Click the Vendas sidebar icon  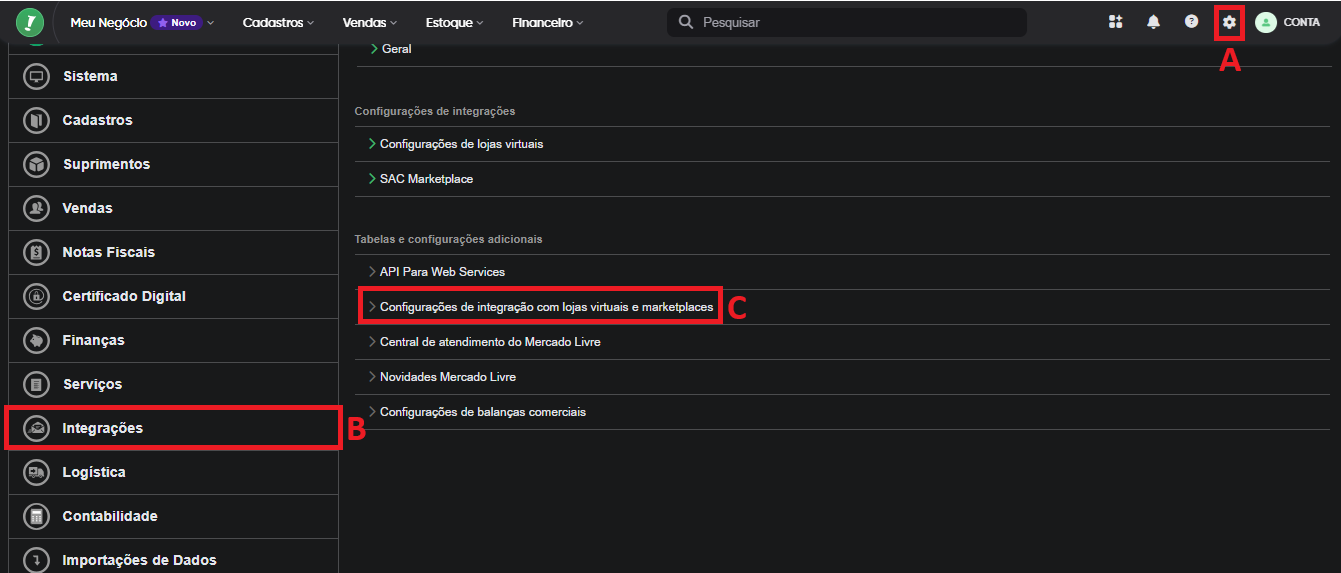[x=36, y=208]
